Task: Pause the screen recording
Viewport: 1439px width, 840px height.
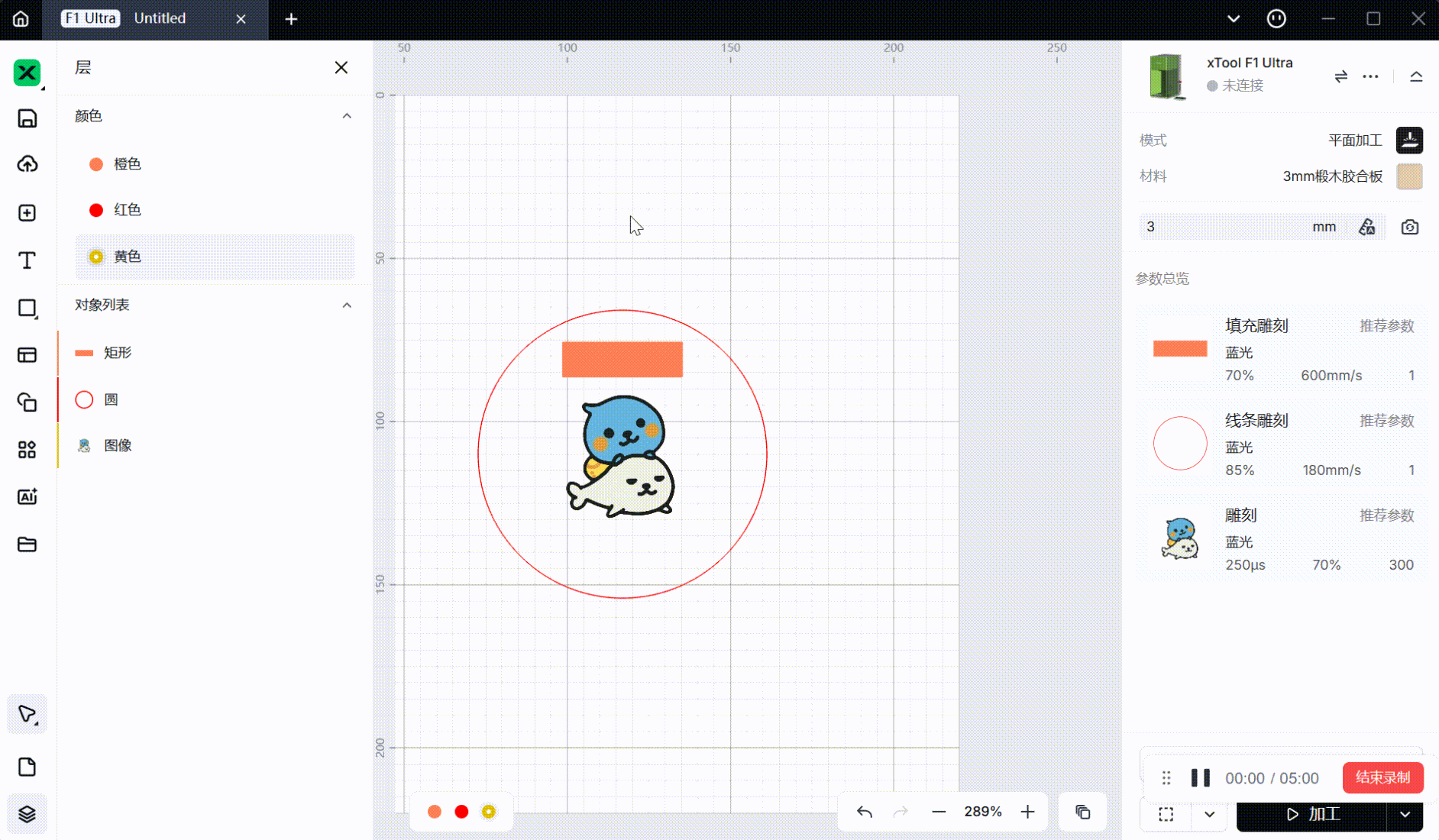Action: pyautogui.click(x=1200, y=778)
